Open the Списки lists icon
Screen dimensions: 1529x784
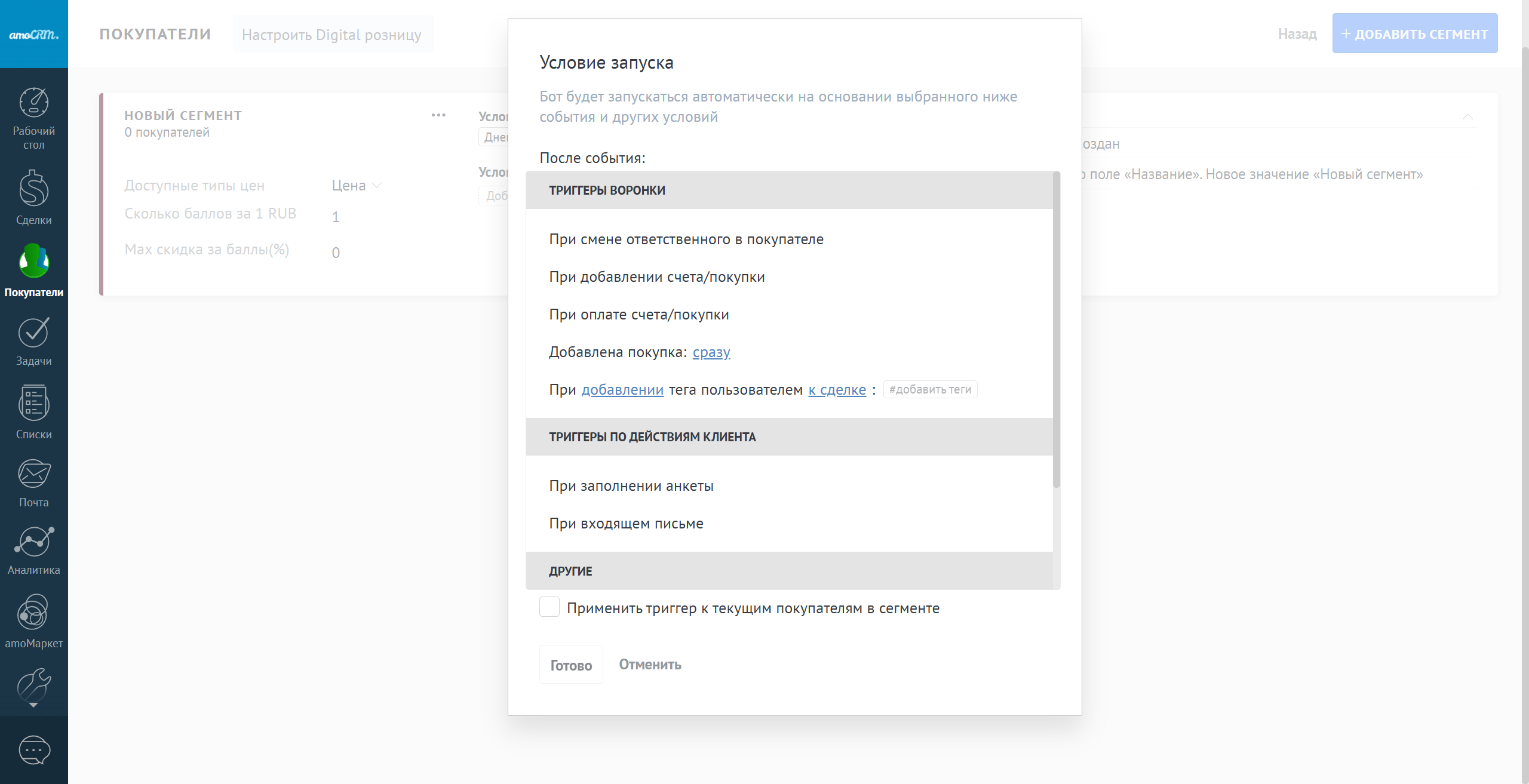pos(33,404)
